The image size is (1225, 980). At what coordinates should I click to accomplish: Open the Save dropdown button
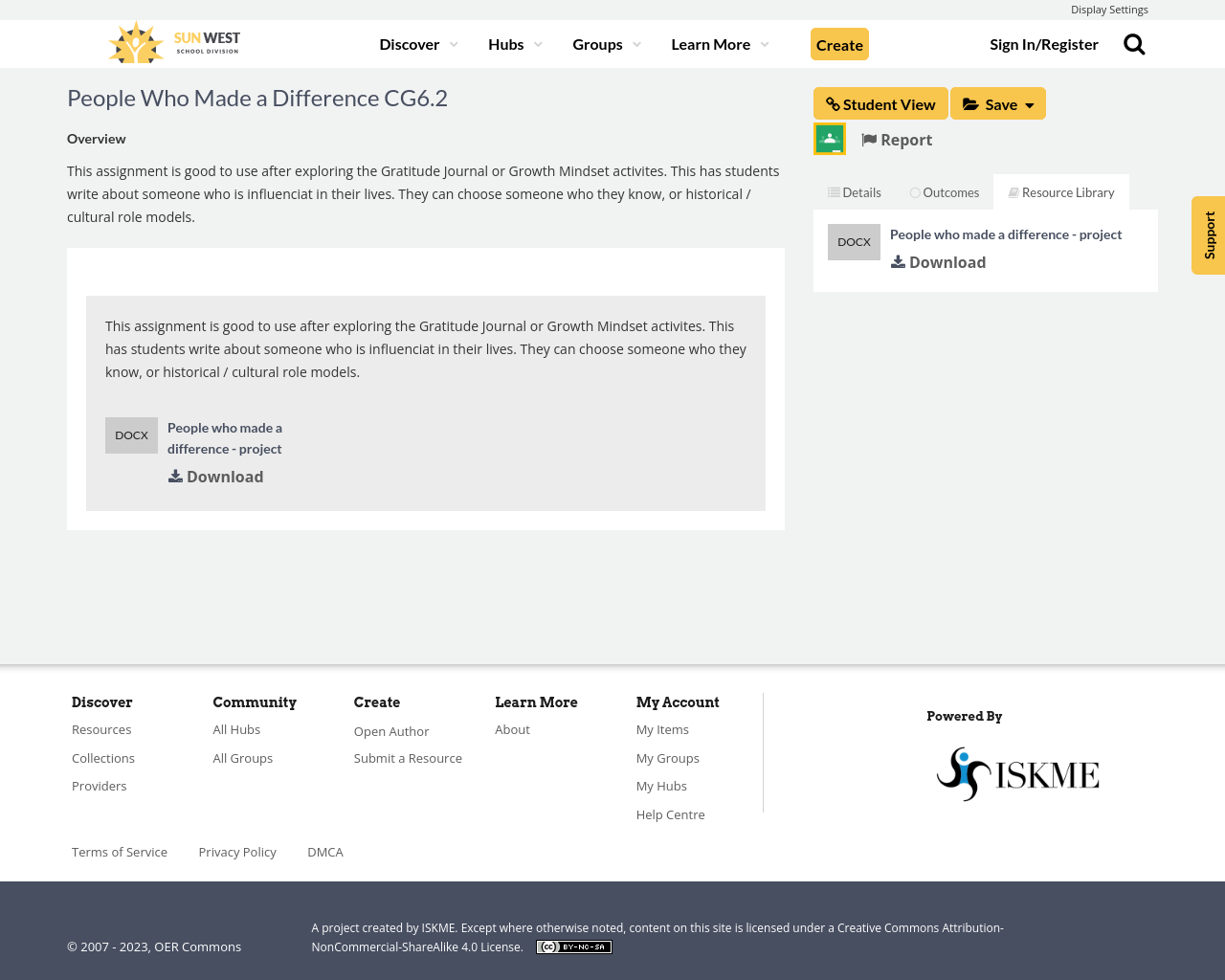(x=998, y=104)
